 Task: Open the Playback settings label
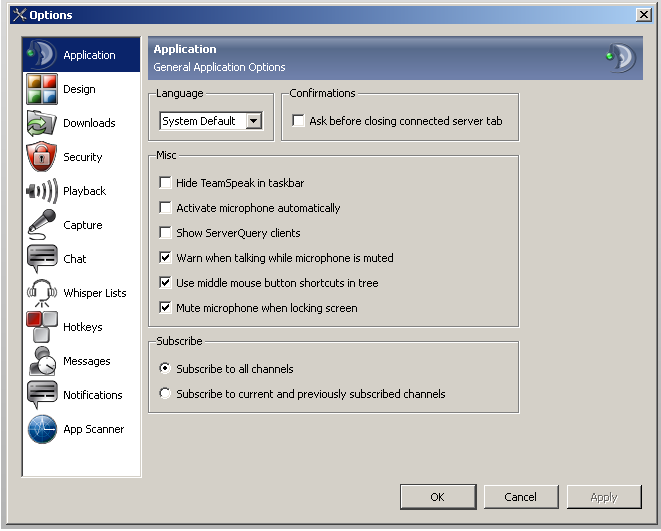coord(84,191)
